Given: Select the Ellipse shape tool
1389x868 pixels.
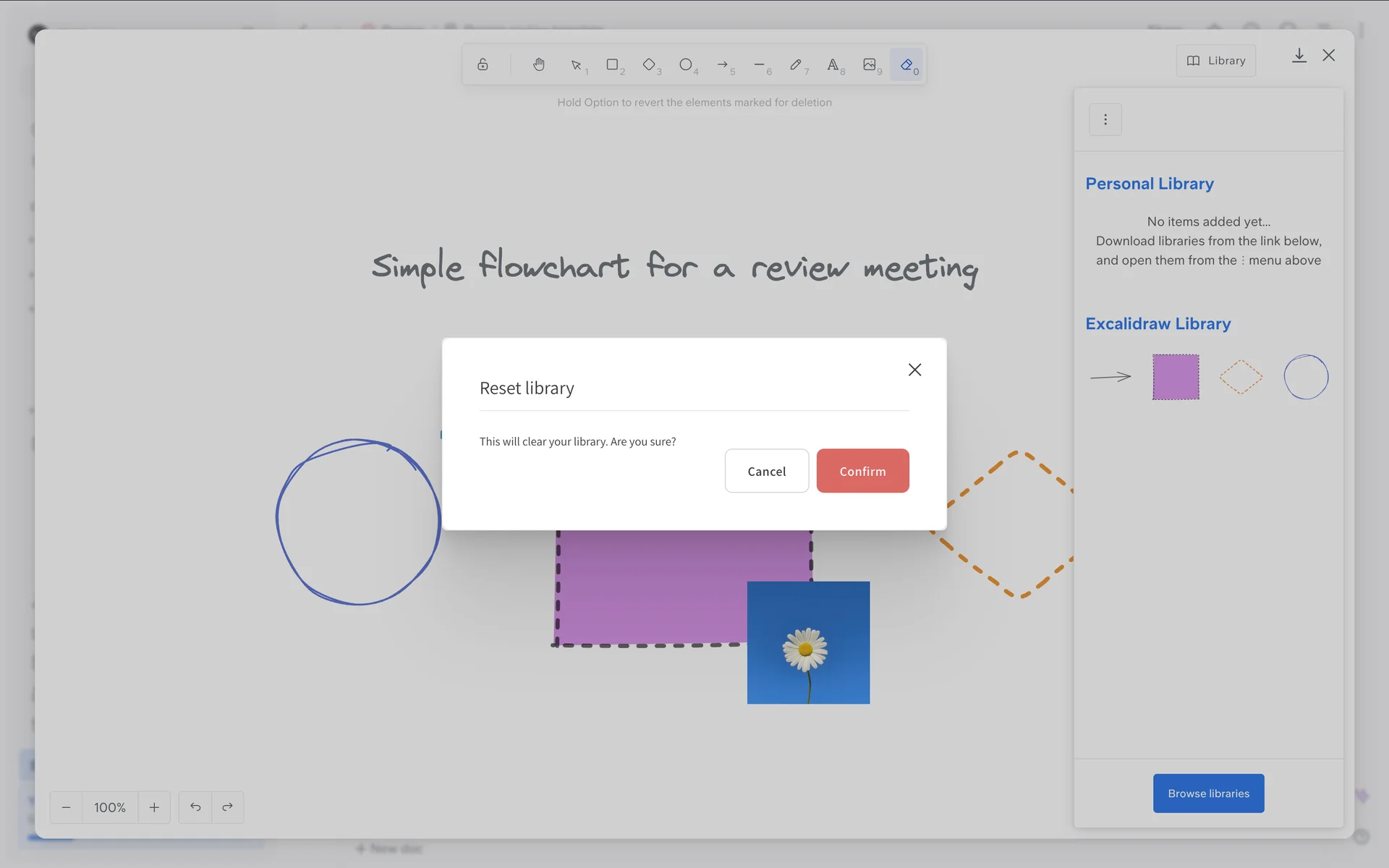Looking at the screenshot, I should click(x=686, y=64).
